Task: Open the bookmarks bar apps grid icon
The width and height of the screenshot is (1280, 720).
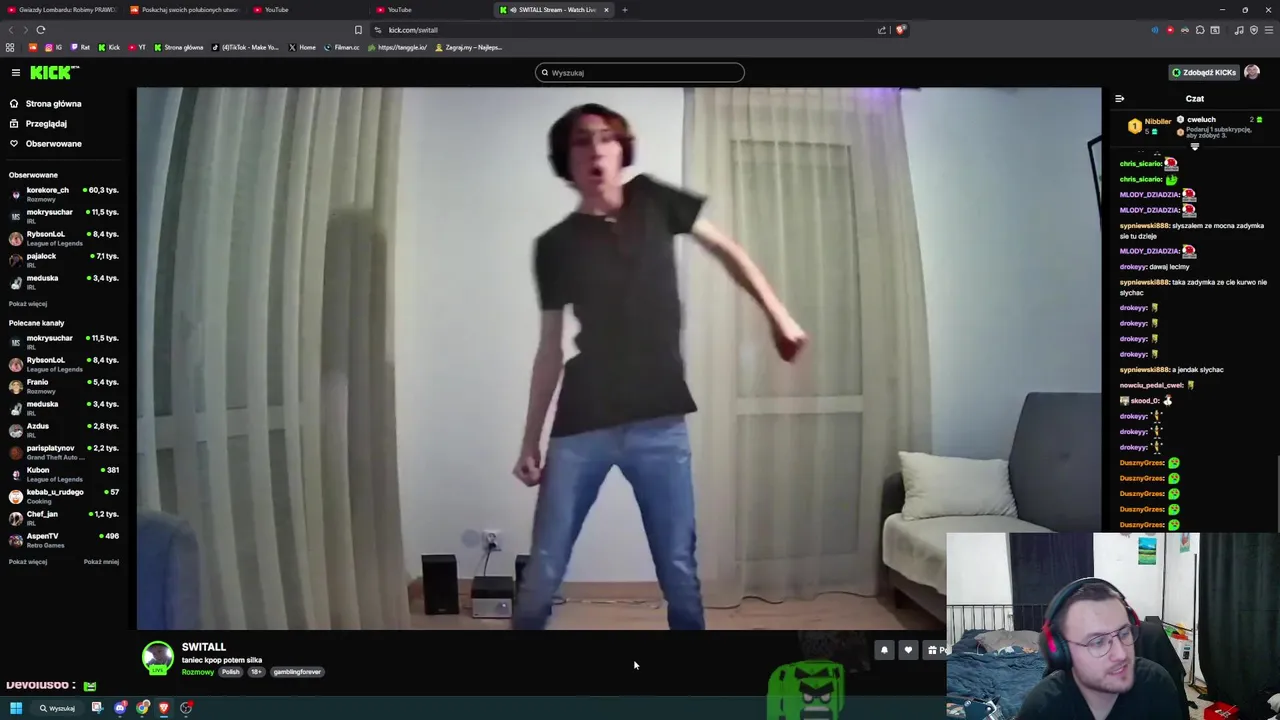Action: point(10,47)
